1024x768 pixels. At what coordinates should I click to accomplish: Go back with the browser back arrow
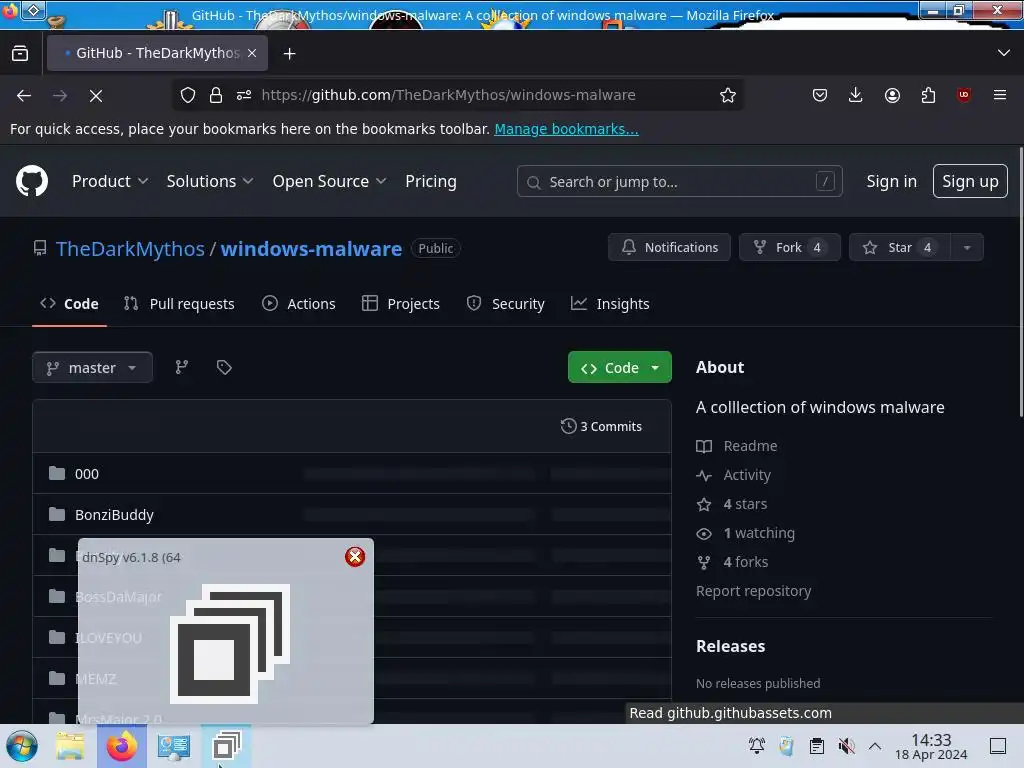(24, 95)
